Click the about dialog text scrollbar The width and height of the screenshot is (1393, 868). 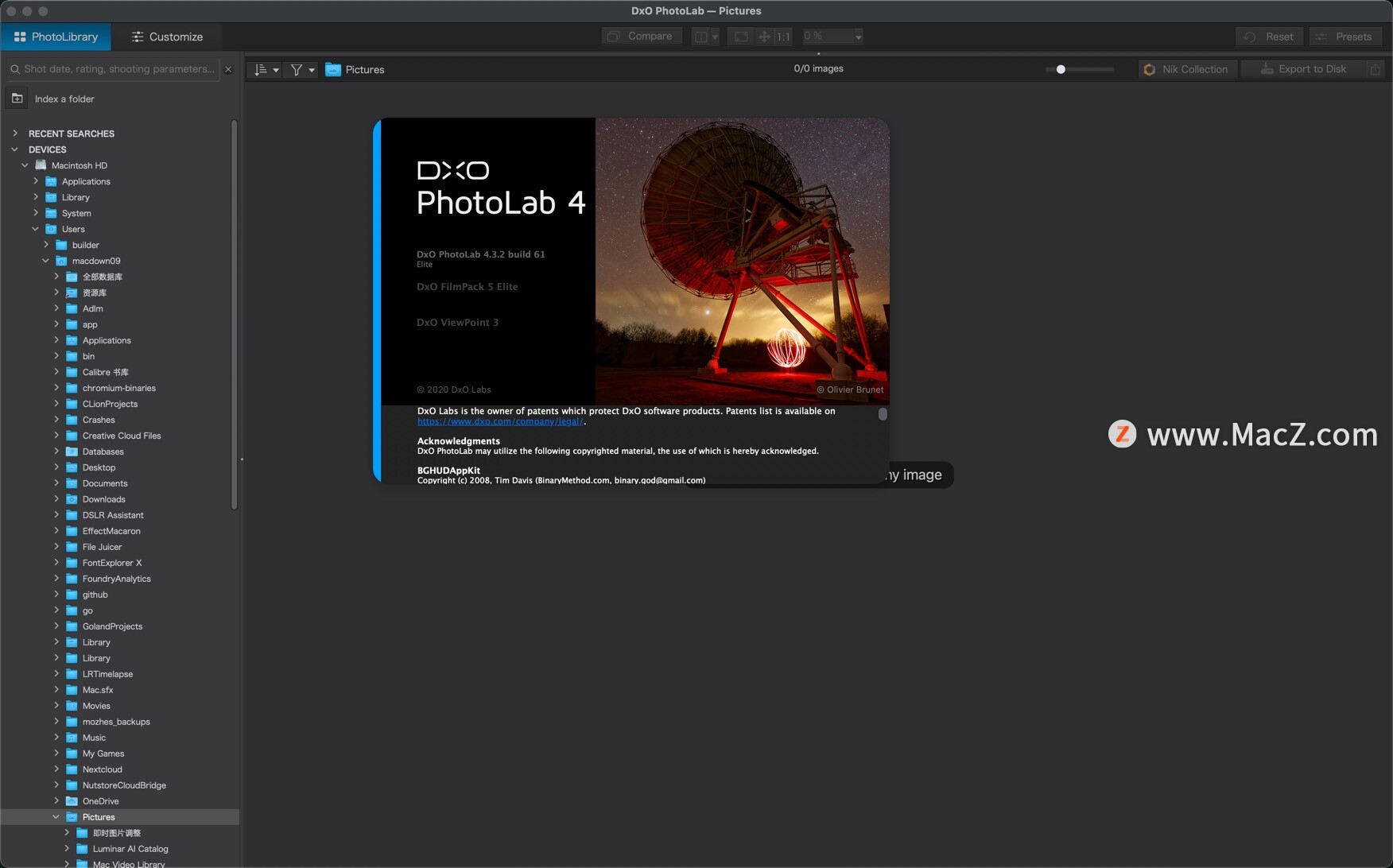coord(883,414)
